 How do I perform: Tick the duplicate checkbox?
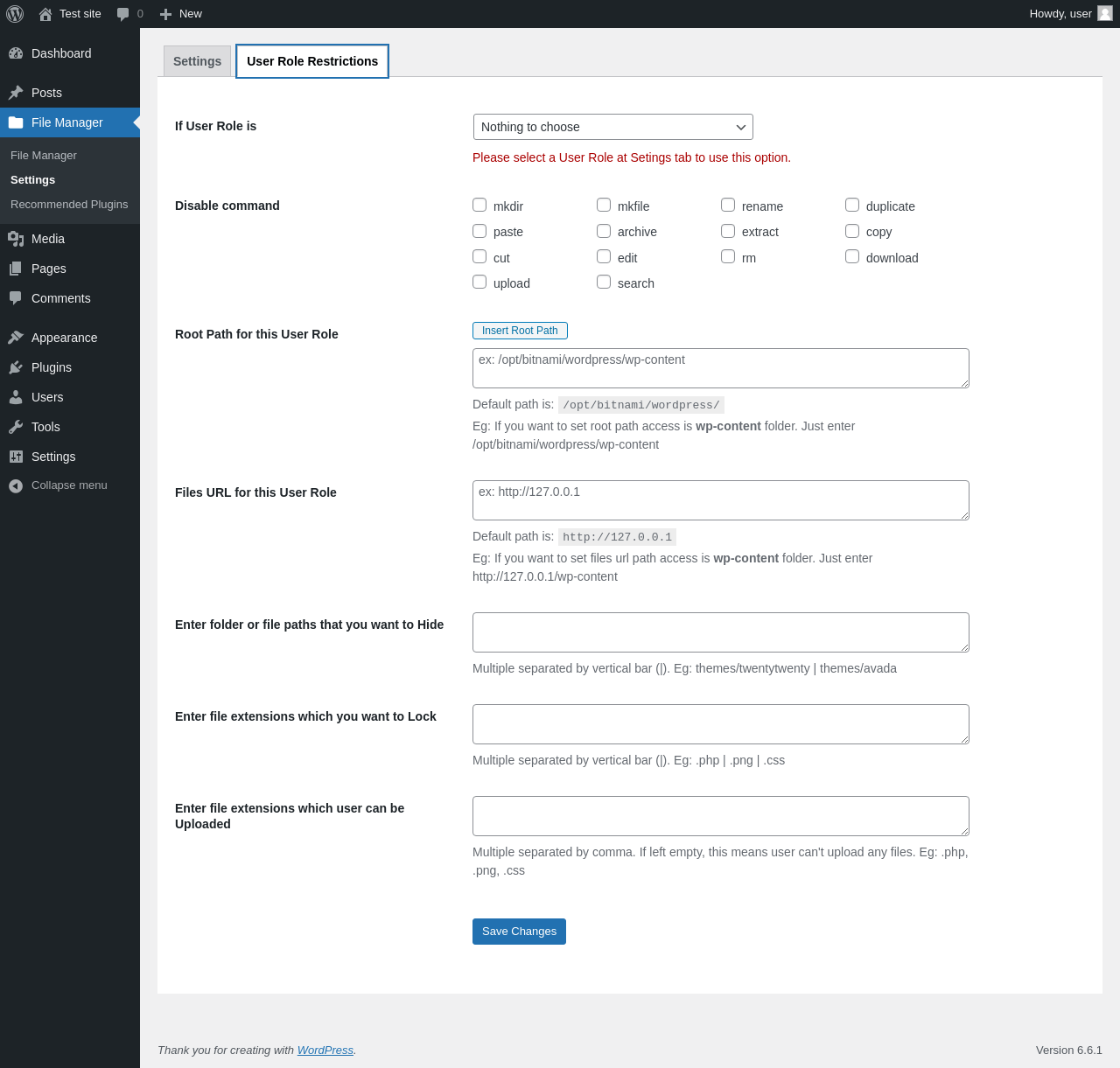(x=852, y=205)
